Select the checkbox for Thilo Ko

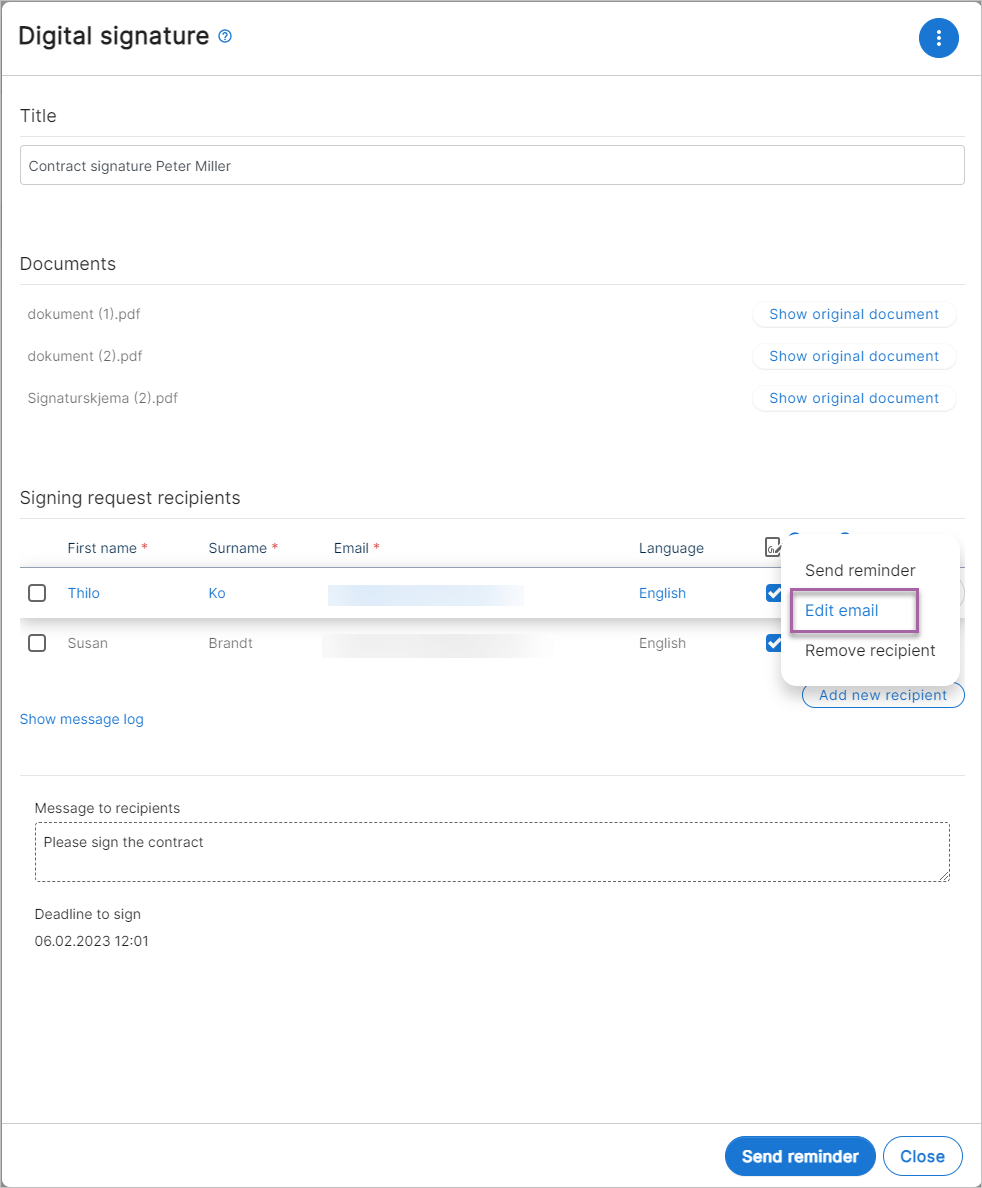click(37, 592)
